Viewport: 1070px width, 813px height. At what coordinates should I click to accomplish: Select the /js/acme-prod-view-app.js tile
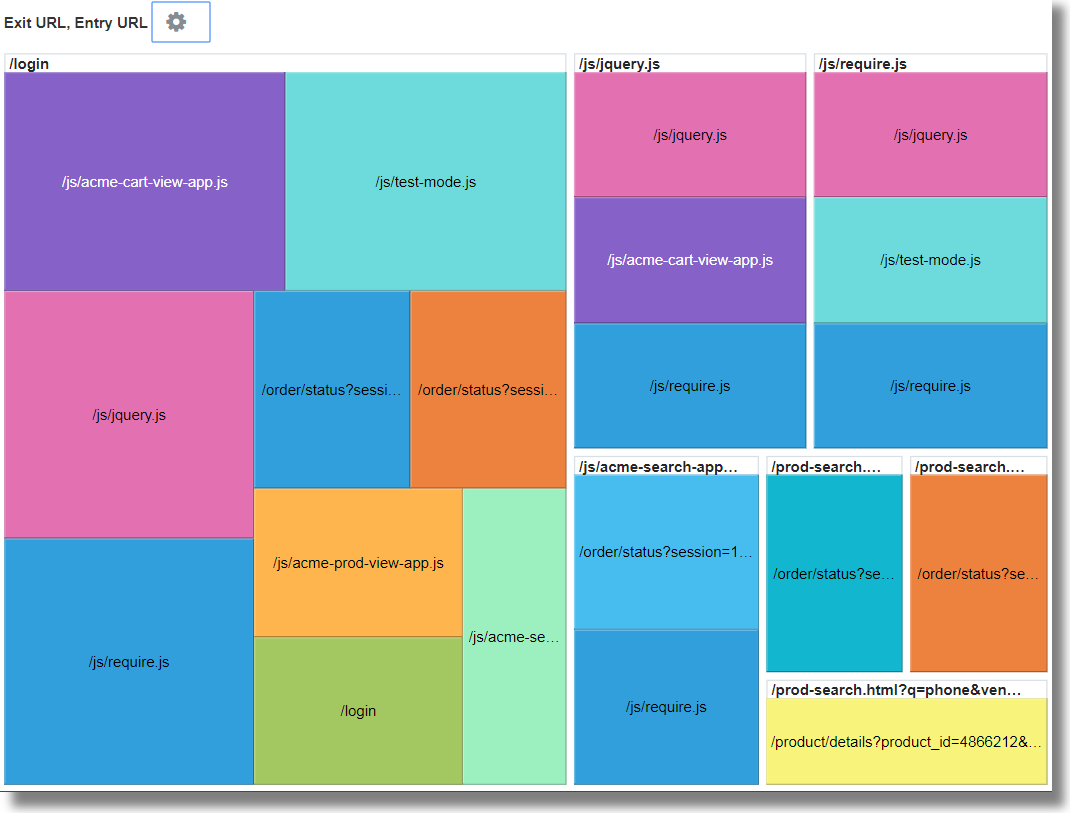pyautogui.click(x=358, y=563)
